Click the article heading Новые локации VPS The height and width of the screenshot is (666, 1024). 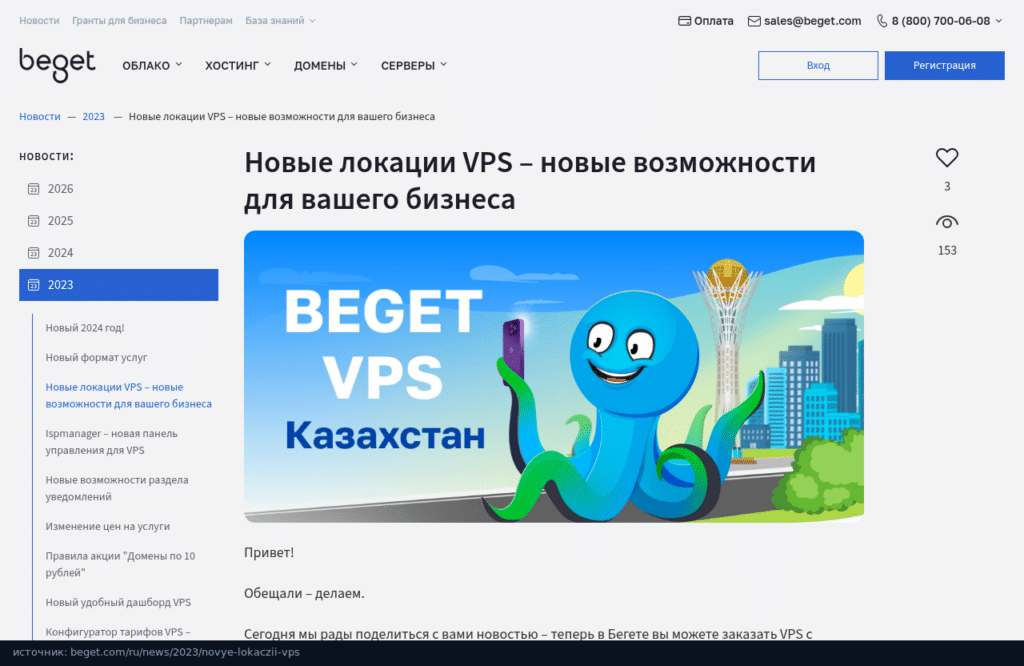point(530,181)
